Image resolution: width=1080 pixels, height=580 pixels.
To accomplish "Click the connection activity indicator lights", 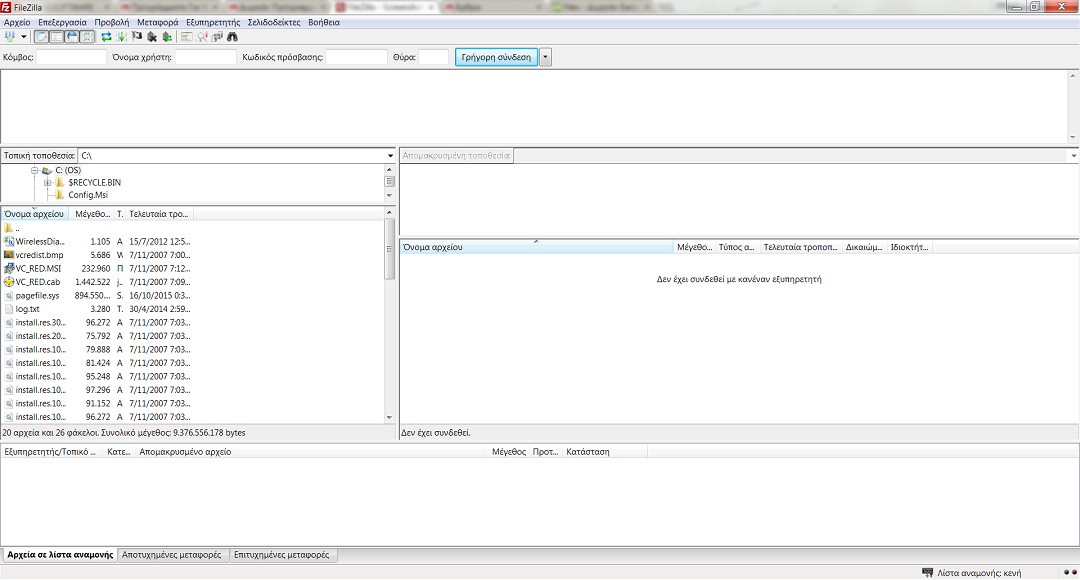I will [1070, 572].
